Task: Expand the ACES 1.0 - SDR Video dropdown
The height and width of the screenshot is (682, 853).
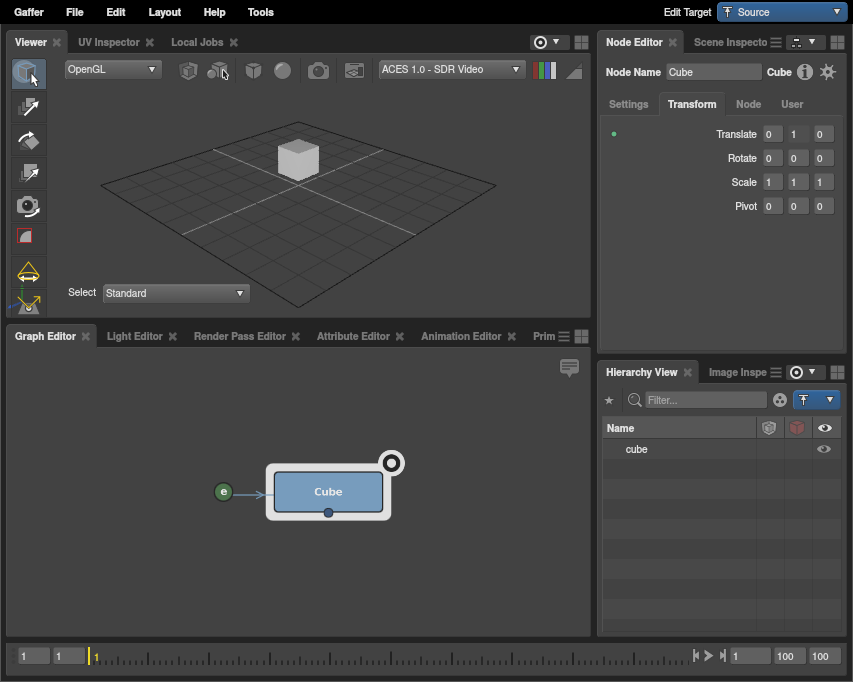Action: tap(452, 70)
